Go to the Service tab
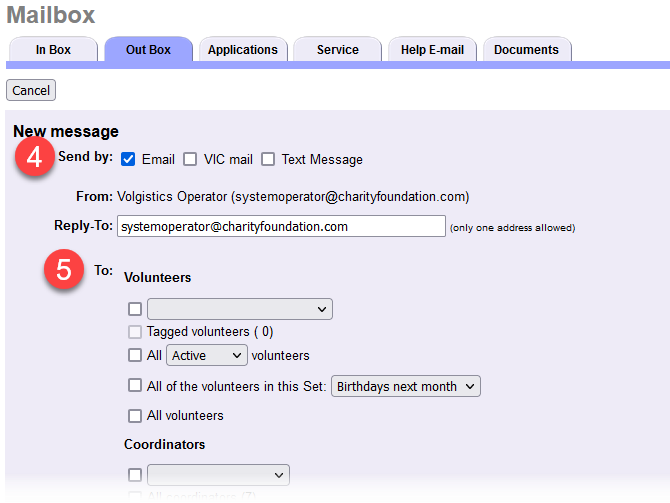This screenshot has height=503, width=670. [x=338, y=50]
